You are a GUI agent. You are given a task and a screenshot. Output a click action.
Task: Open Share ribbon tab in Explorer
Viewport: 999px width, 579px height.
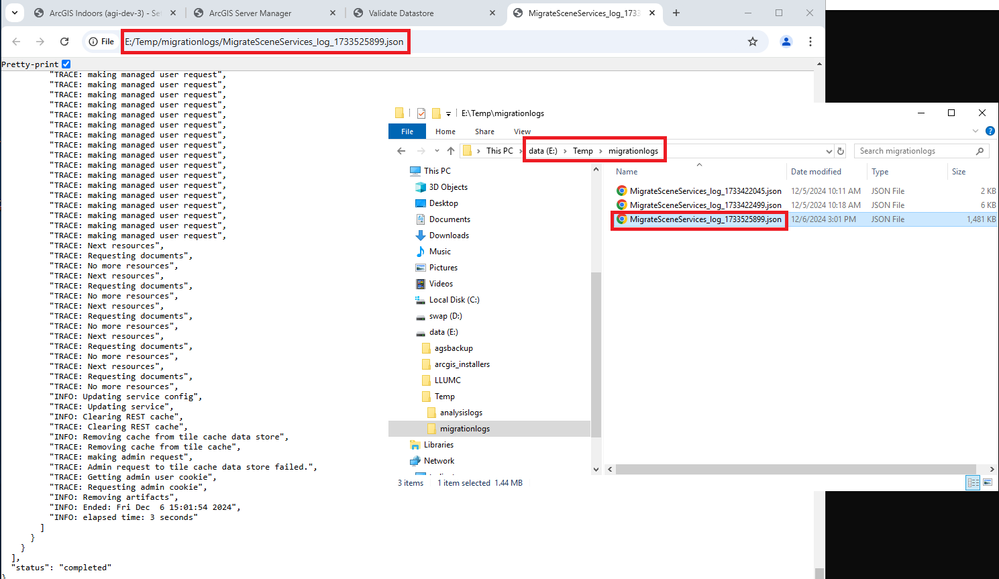pyautogui.click(x=484, y=131)
